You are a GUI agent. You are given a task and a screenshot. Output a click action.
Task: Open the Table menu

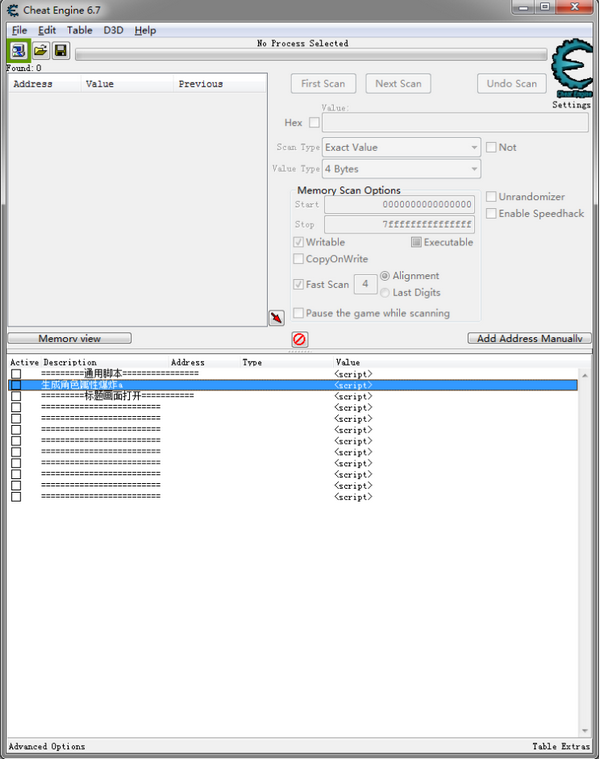(79, 30)
